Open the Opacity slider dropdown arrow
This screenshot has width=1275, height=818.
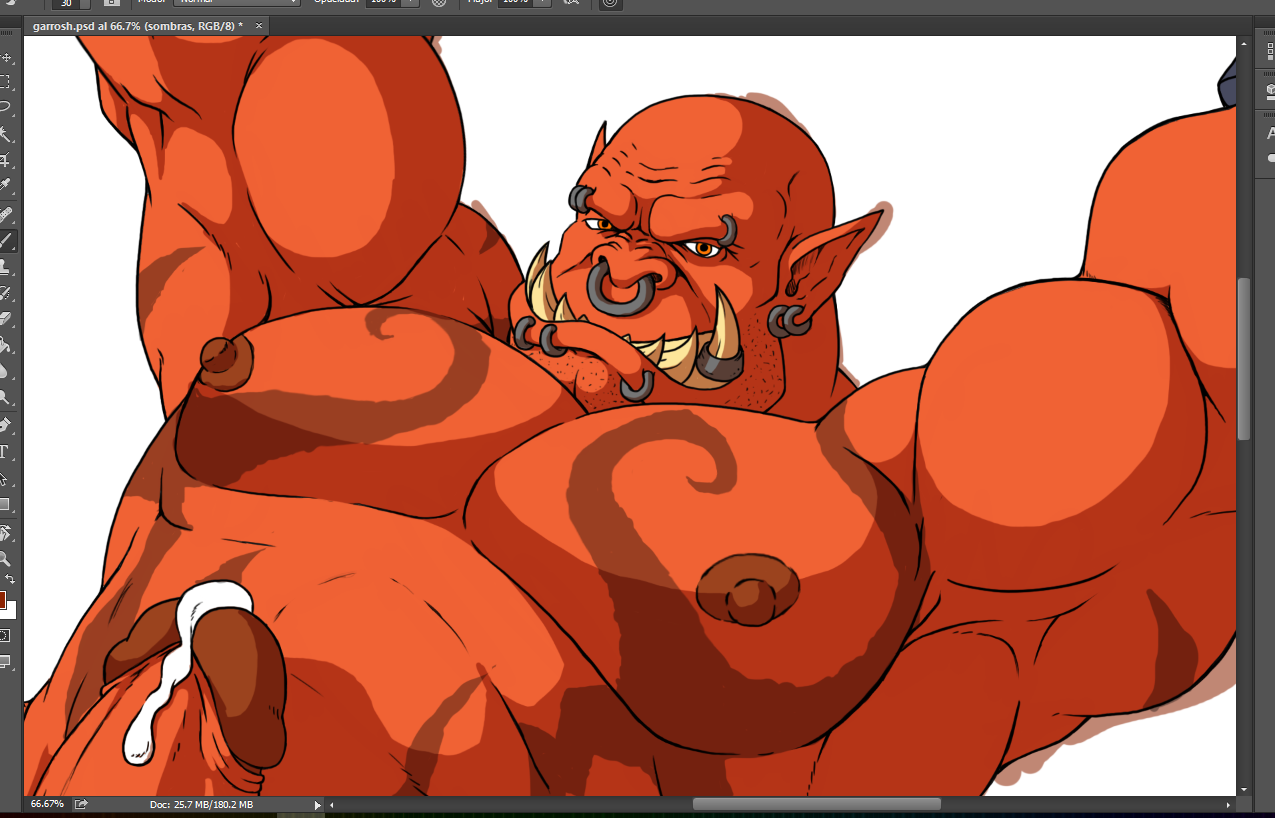pos(411,2)
